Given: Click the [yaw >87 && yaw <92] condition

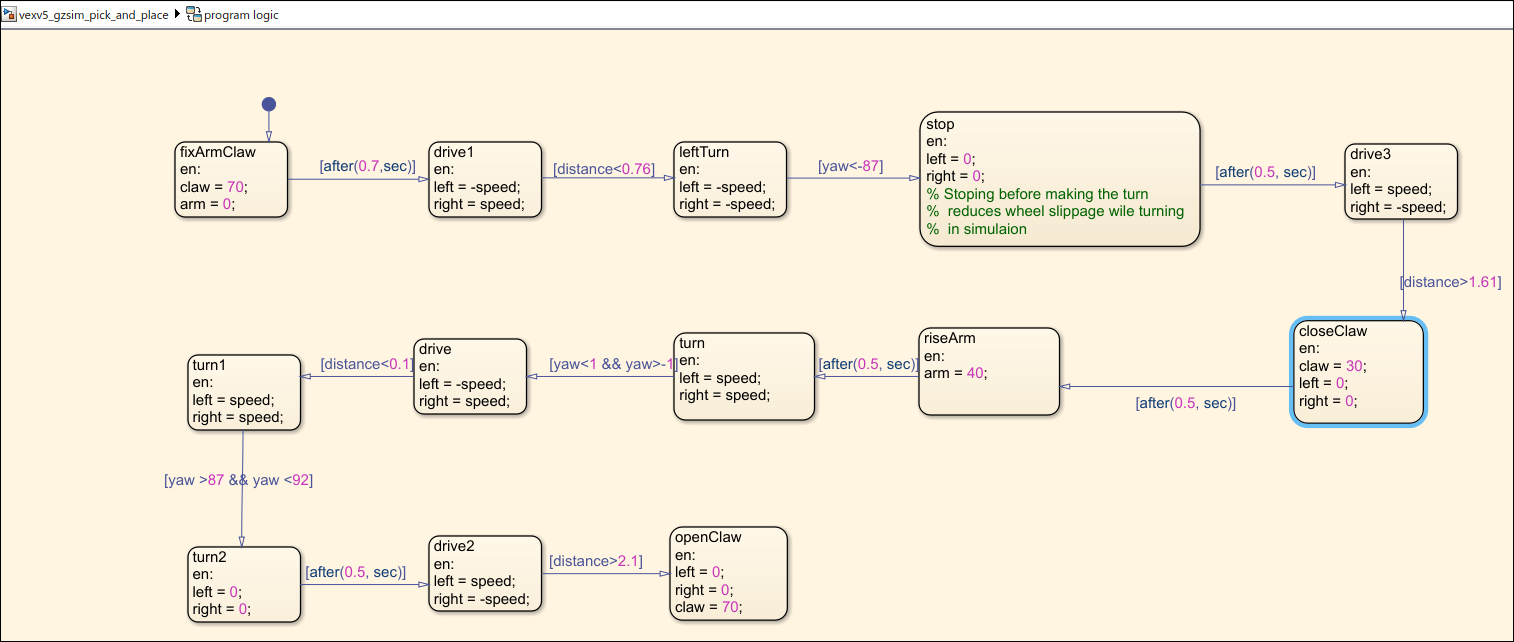Looking at the screenshot, I should [239, 480].
